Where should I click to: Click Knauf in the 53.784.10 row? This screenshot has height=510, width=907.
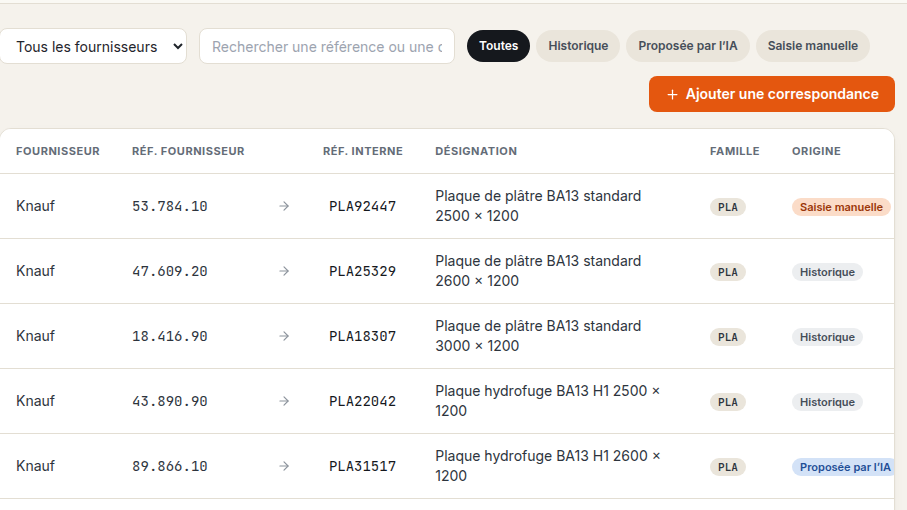[35, 206]
